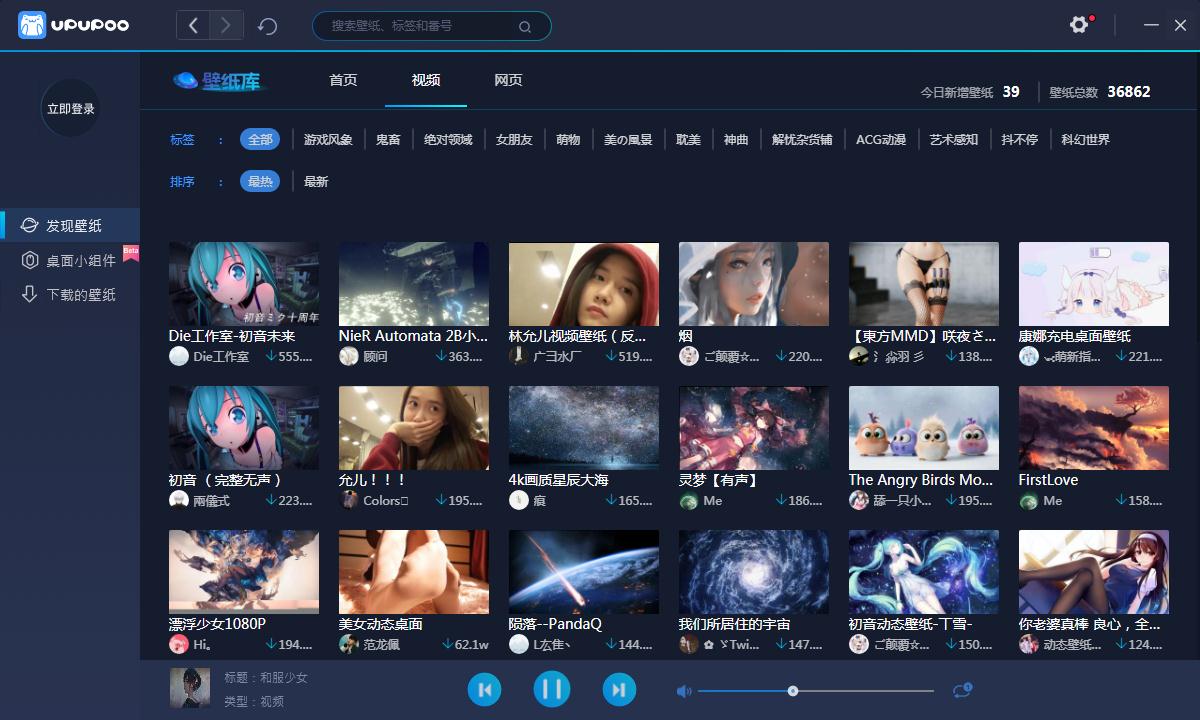
Task: Skip to previous track in player
Action: click(x=485, y=689)
